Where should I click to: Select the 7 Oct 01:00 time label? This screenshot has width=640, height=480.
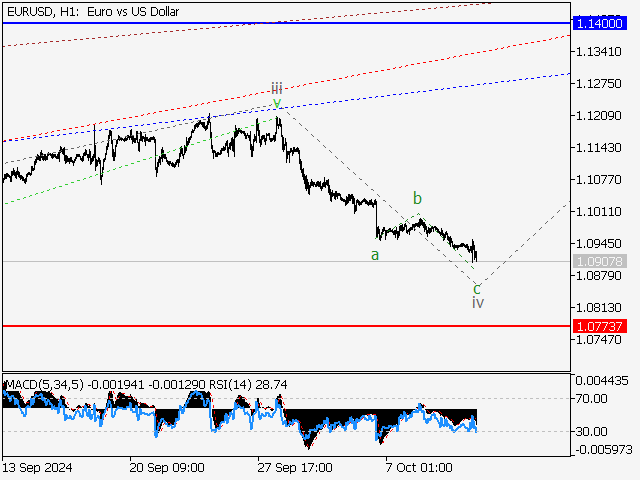coord(418,467)
